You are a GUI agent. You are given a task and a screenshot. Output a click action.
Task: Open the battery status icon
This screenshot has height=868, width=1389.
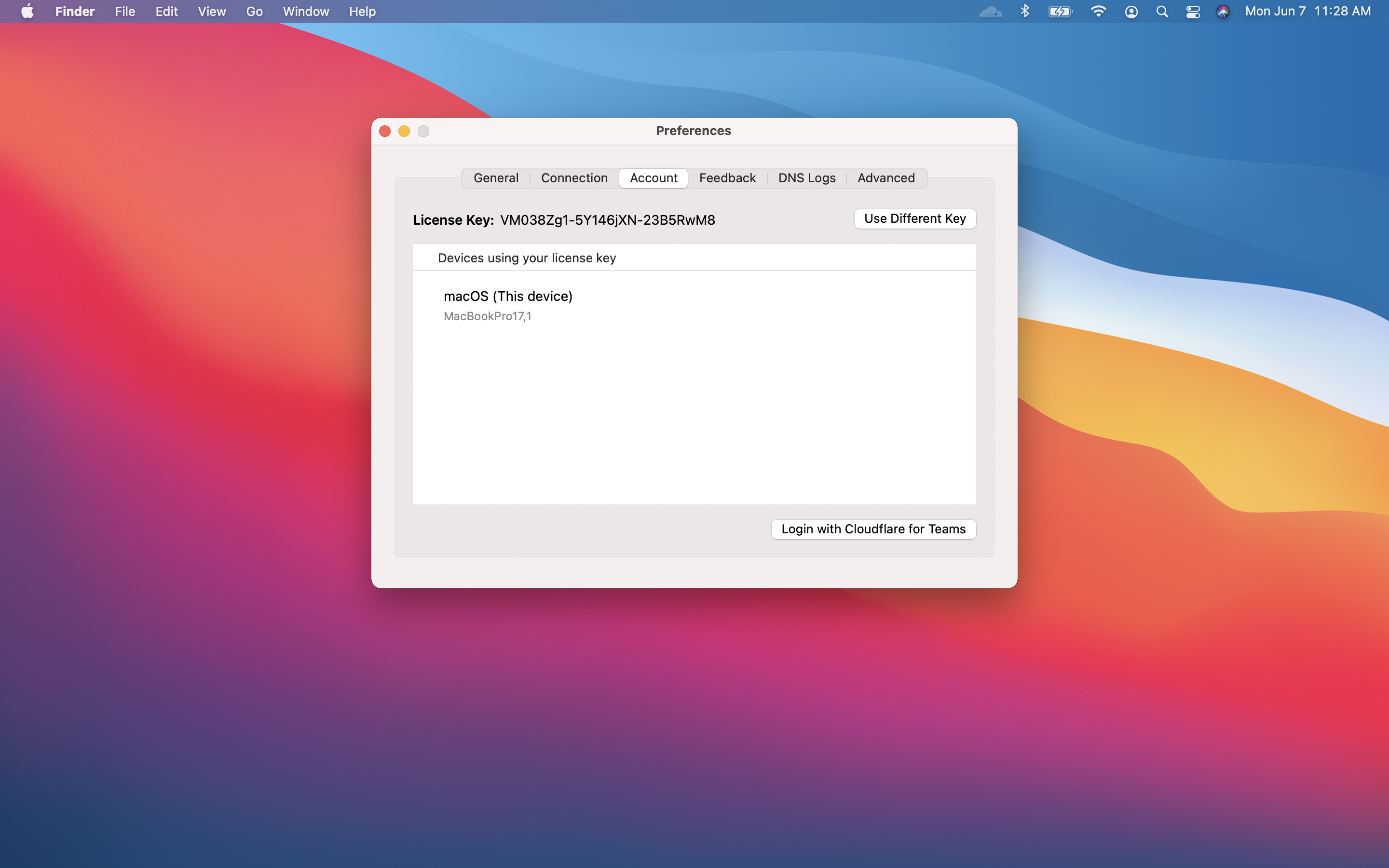pyautogui.click(x=1060, y=12)
